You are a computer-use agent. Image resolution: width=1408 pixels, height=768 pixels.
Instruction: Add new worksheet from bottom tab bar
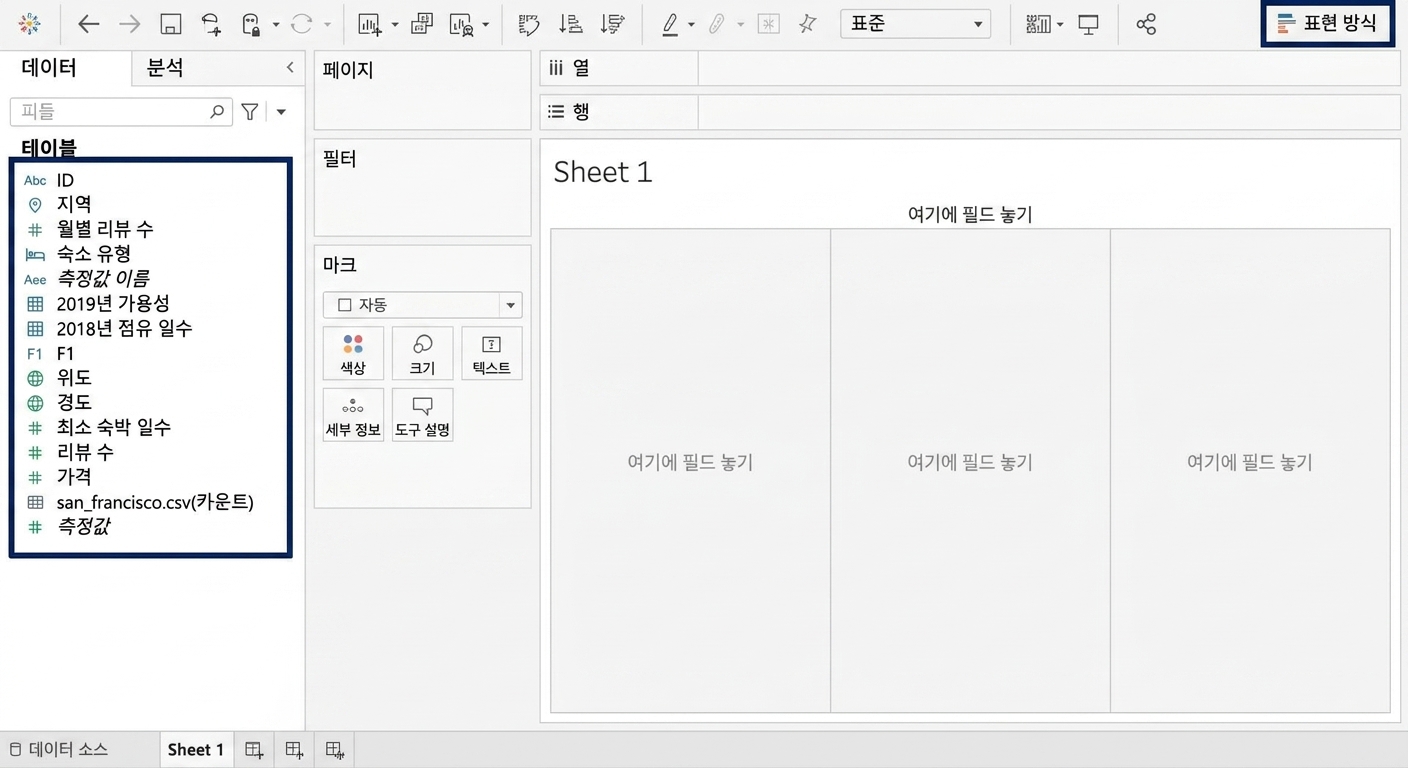pos(254,750)
